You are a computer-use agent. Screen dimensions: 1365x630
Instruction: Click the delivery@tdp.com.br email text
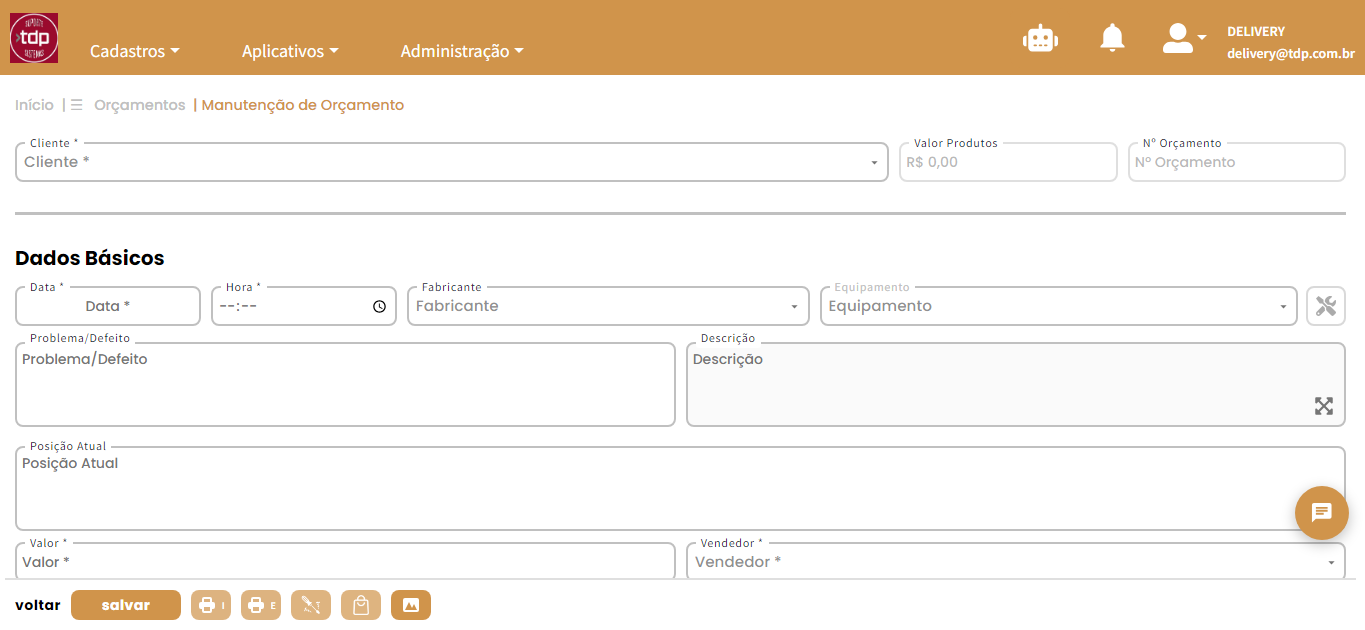click(1291, 55)
